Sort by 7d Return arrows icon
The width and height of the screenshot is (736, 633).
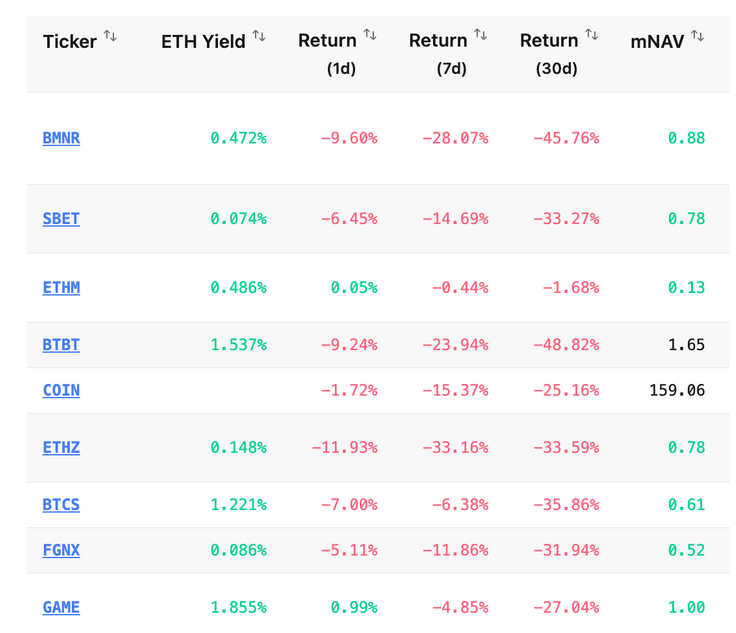pos(480,36)
